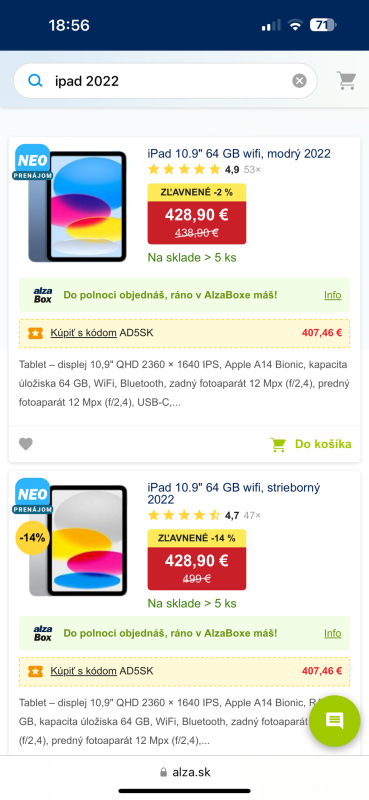
Task: Add blue iPad to favorites heart
Action: (26, 444)
